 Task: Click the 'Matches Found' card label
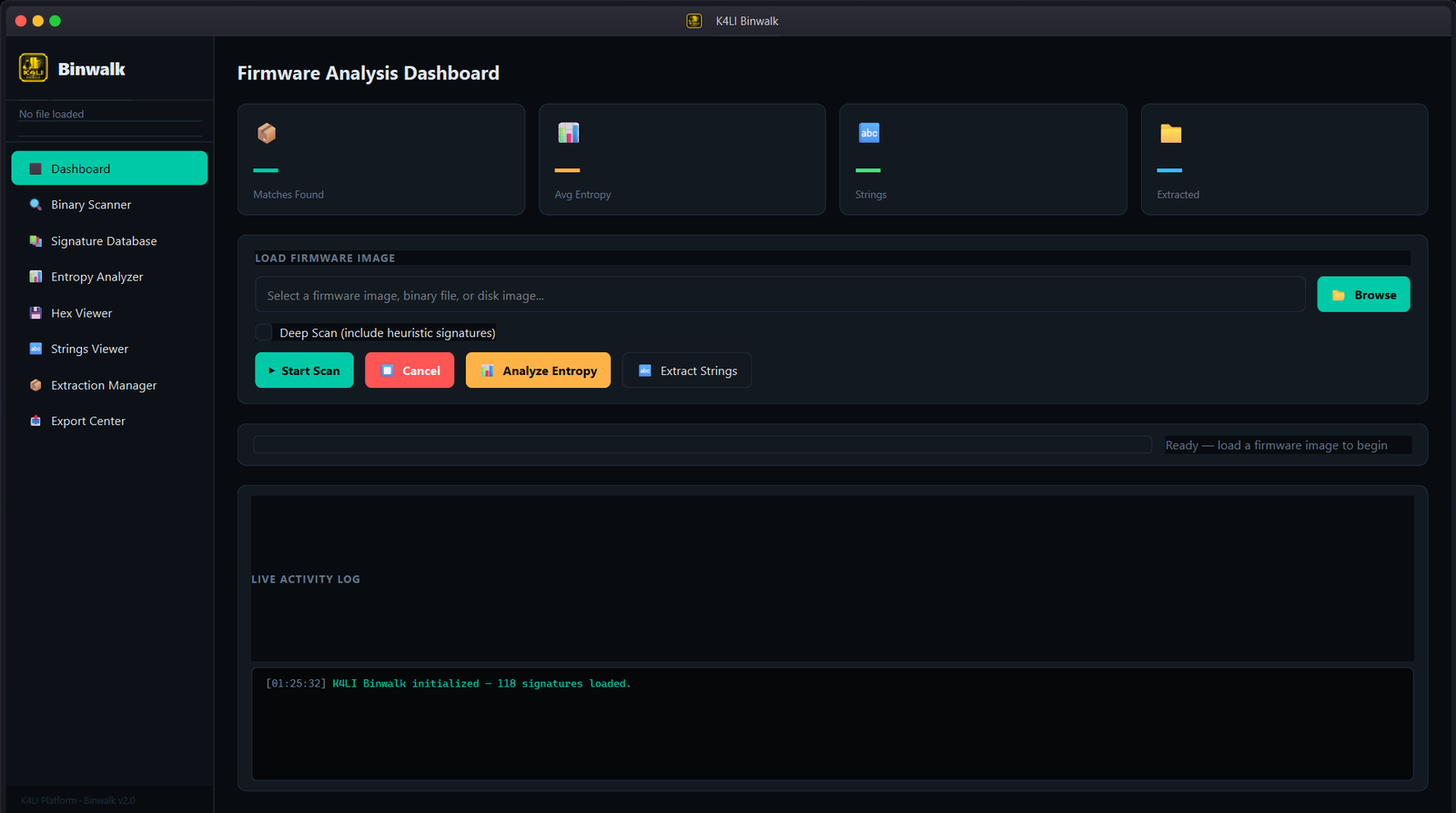coord(288,195)
